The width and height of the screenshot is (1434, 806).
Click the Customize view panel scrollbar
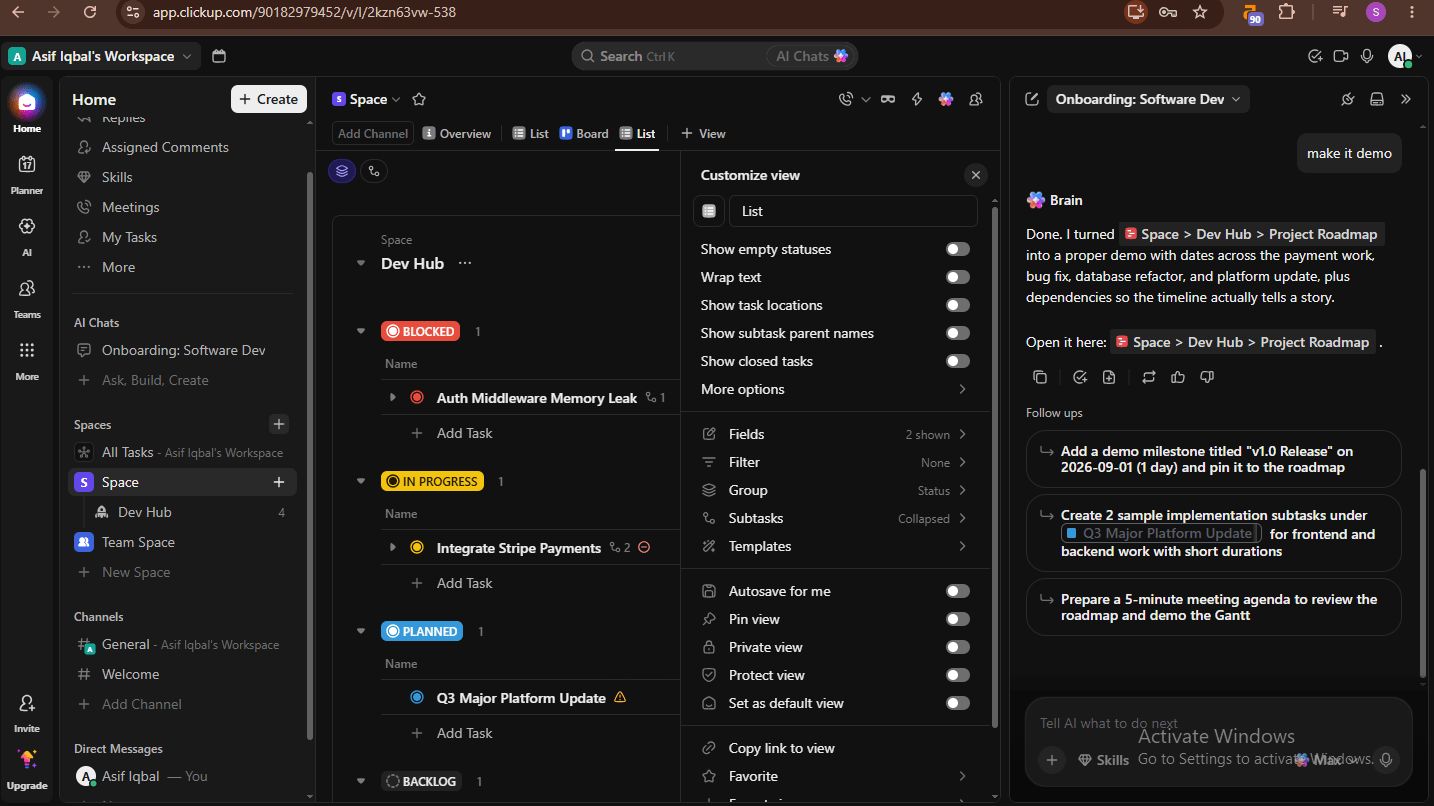pyautogui.click(x=994, y=466)
